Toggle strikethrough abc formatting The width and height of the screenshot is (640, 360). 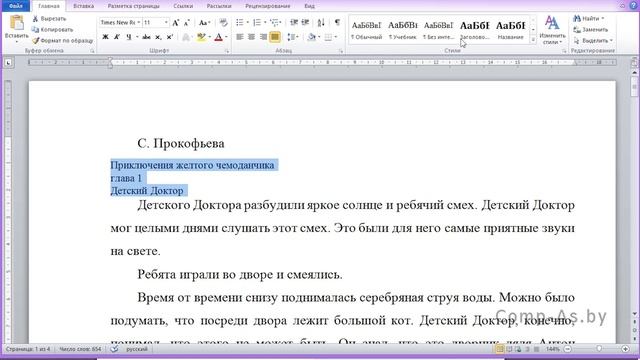tap(146, 37)
